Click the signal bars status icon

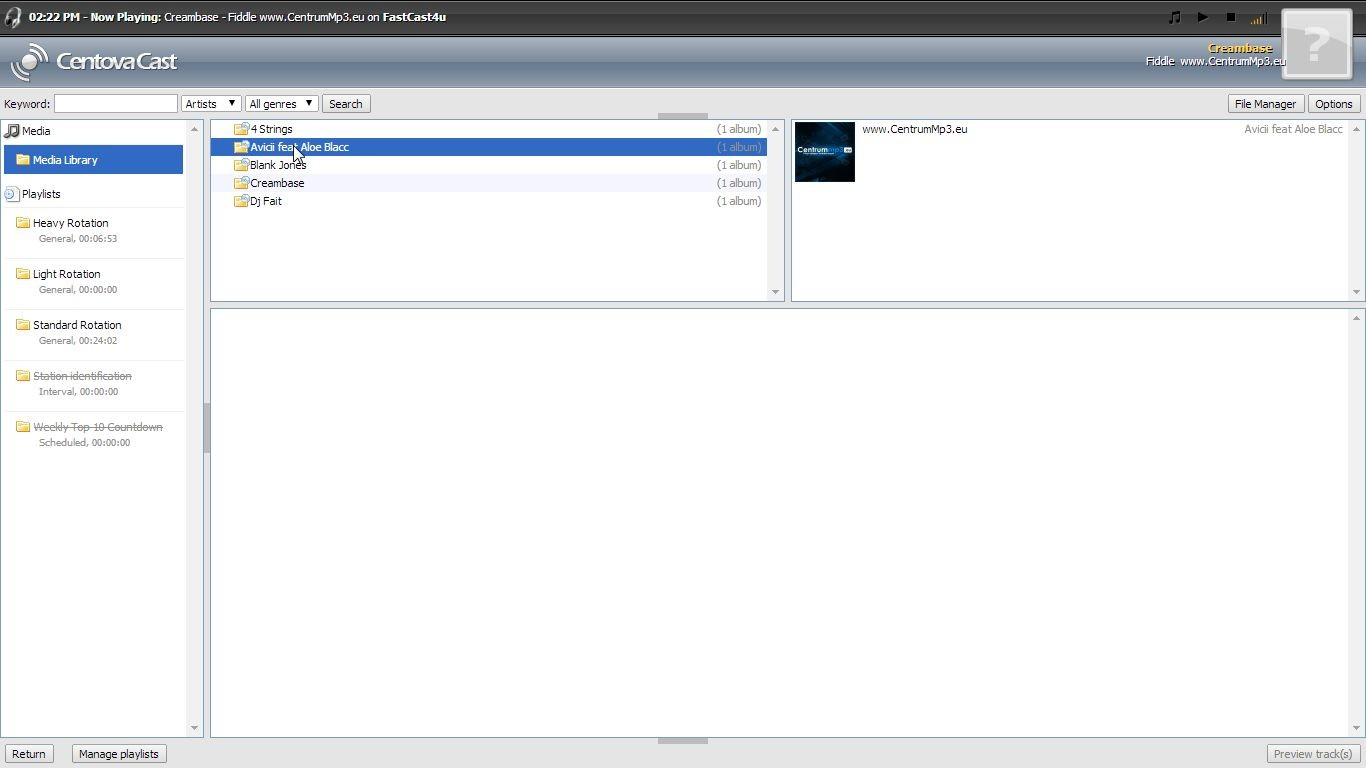tap(1259, 17)
